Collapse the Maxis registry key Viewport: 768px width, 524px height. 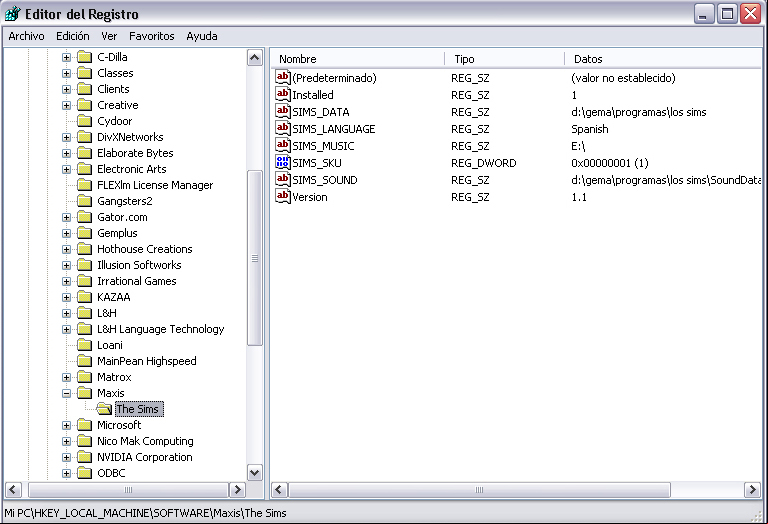click(x=67, y=393)
